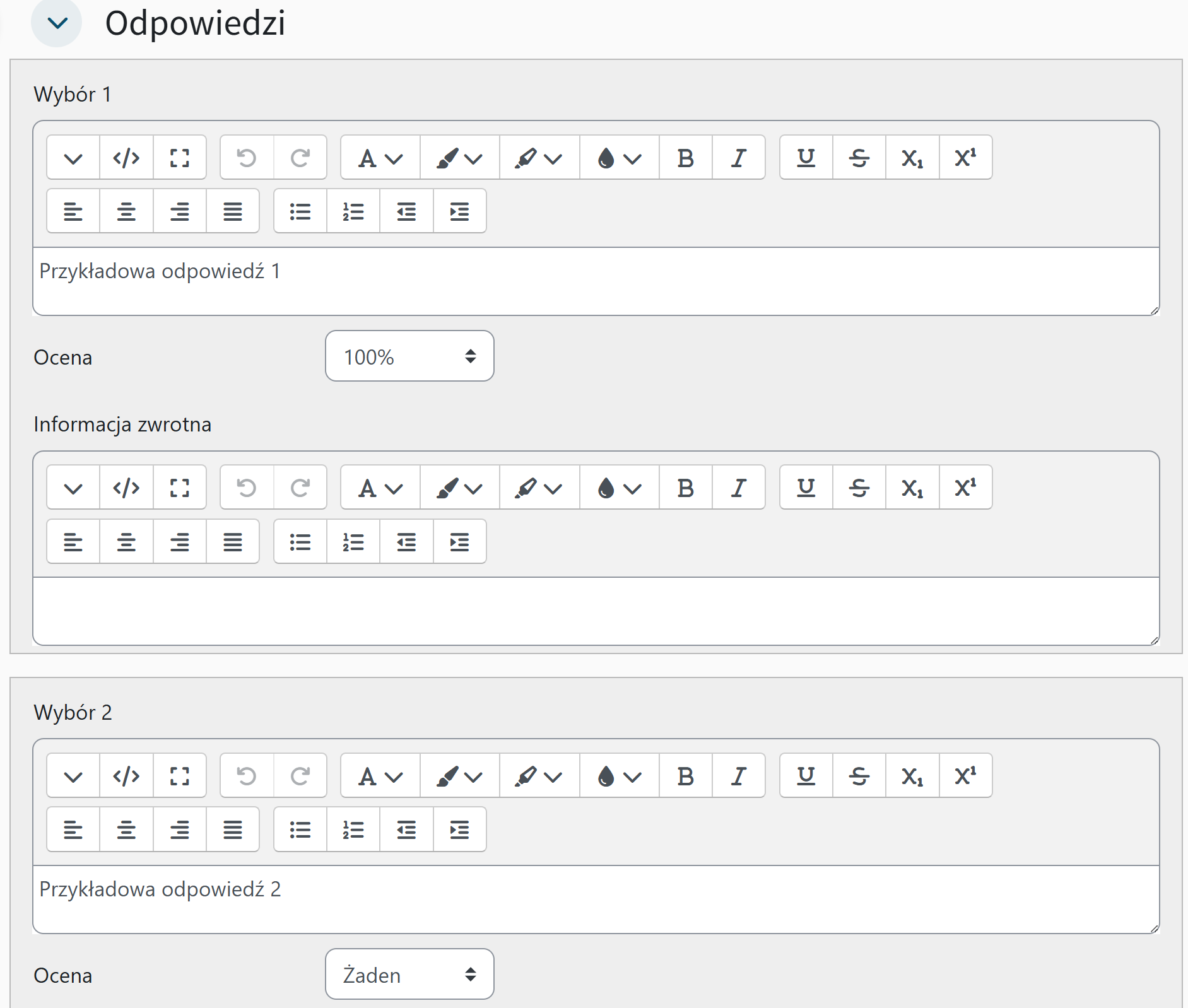Toggle Italic in Wybór 1 editor

point(738,158)
